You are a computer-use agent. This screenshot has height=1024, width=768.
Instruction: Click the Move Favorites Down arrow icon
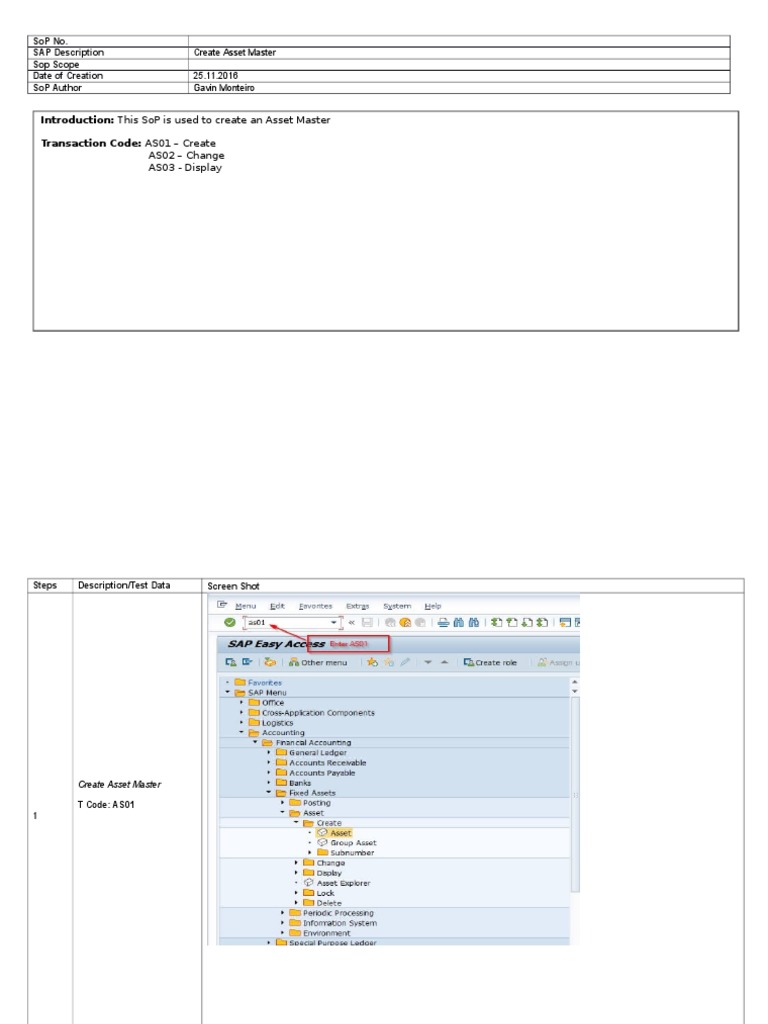click(428, 662)
